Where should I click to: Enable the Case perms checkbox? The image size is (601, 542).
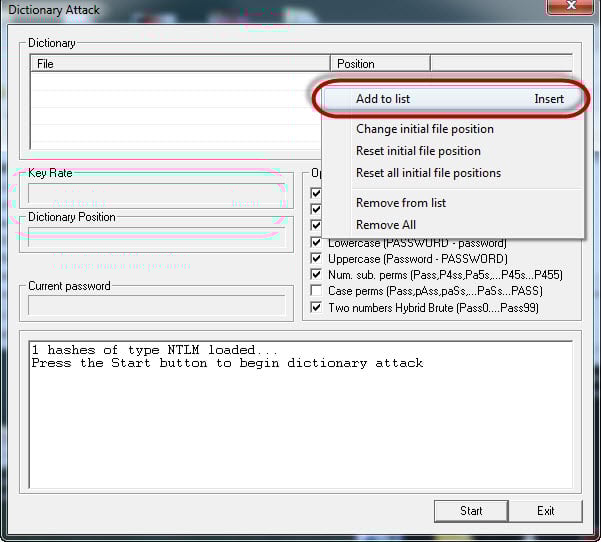point(317,291)
